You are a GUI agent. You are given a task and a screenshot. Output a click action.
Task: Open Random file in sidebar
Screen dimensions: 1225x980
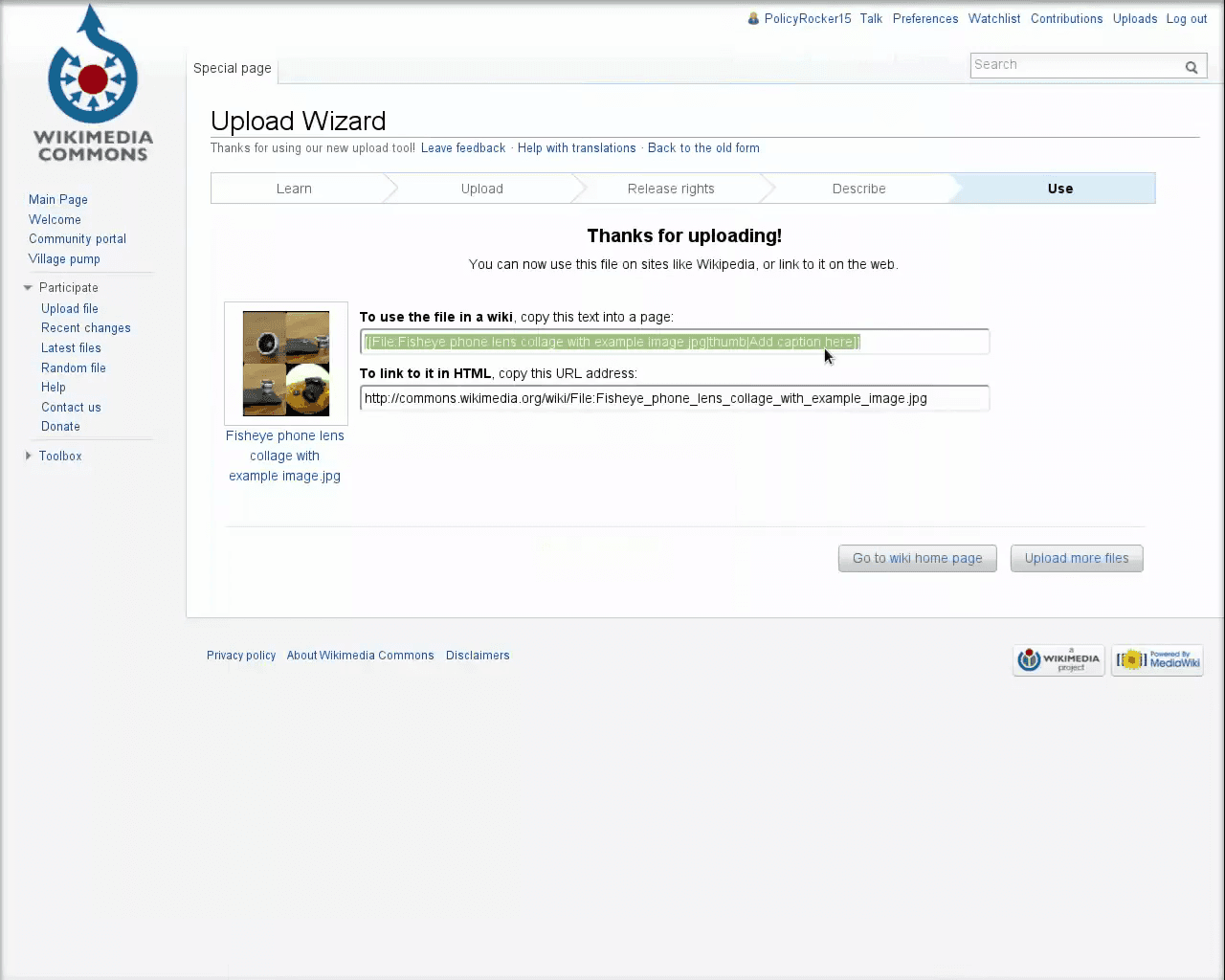[74, 367]
